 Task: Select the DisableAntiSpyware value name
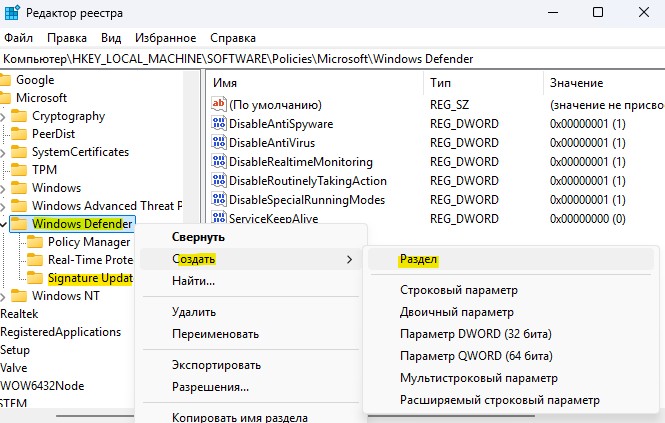(x=281, y=124)
